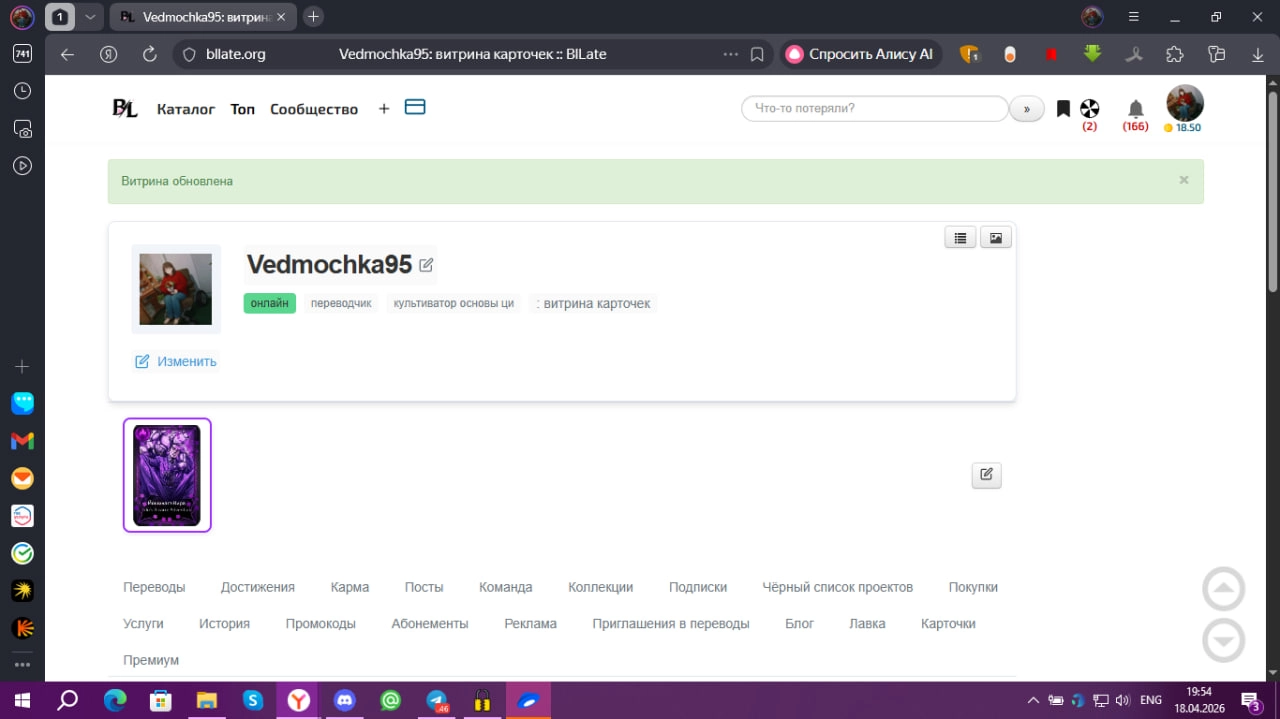
Task: Click Спросить Алису AI button
Action: (x=861, y=54)
